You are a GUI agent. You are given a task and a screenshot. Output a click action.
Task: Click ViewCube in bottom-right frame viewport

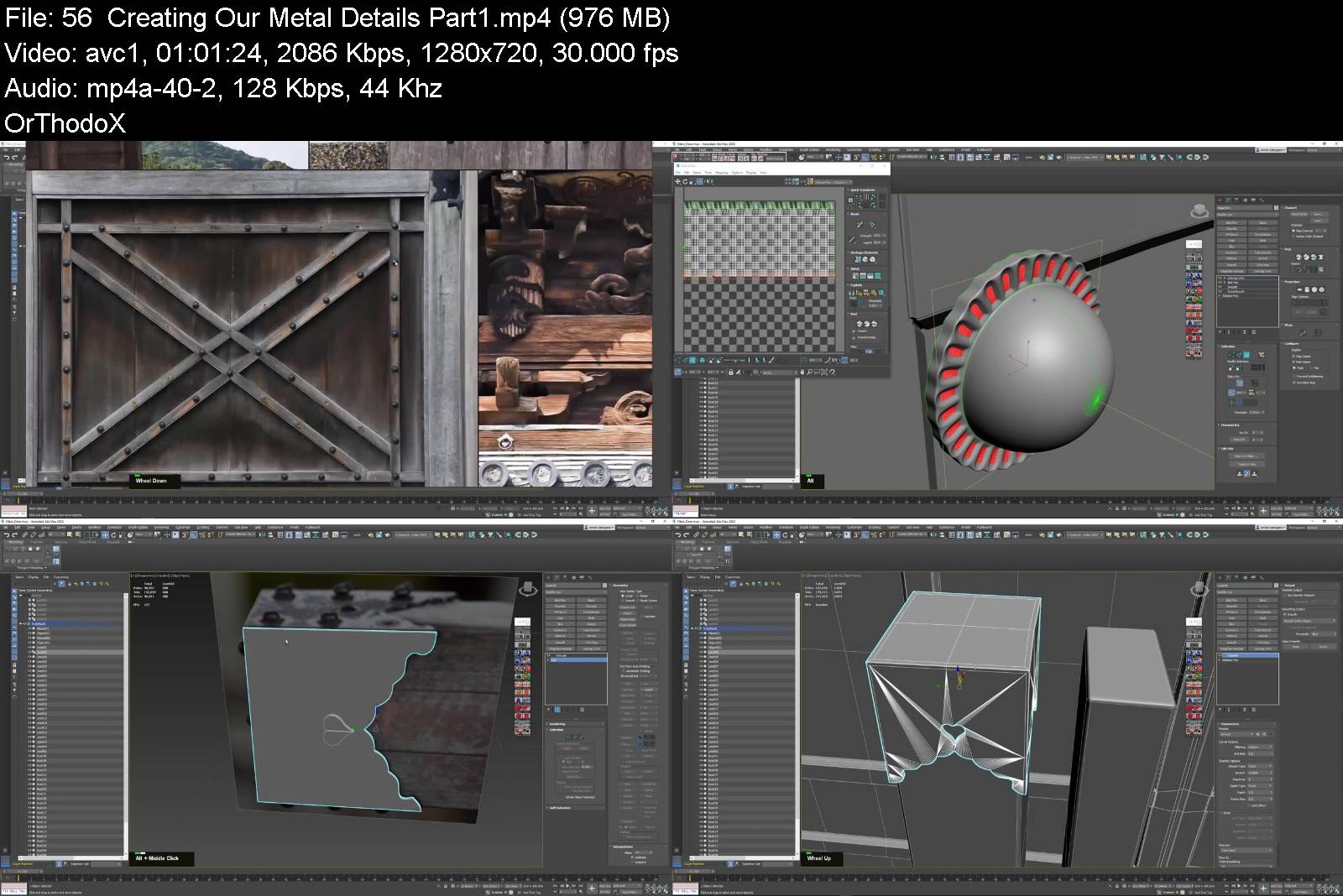tap(1199, 589)
